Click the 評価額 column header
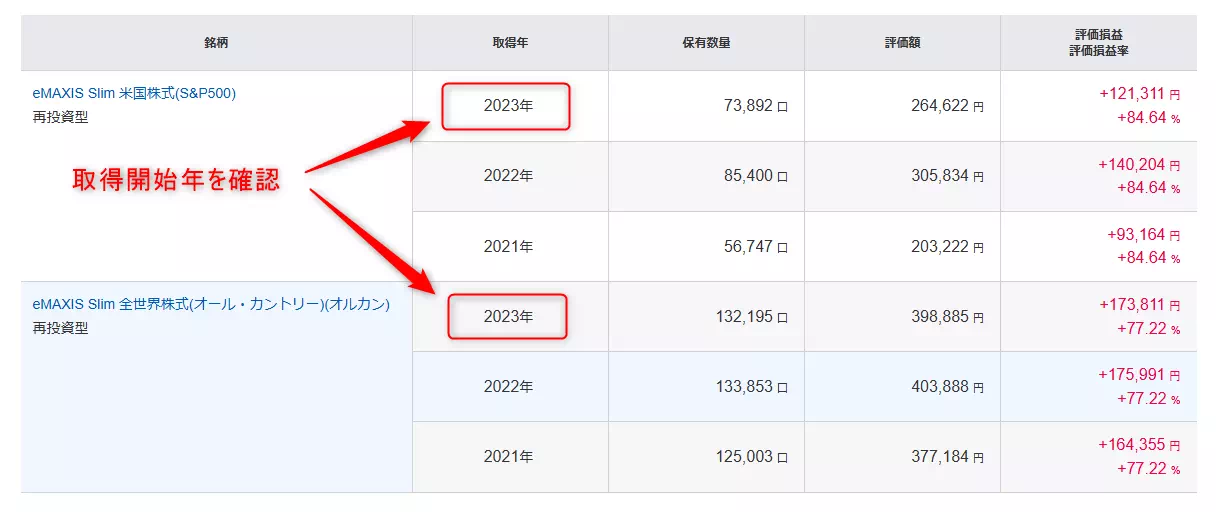 point(902,43)
